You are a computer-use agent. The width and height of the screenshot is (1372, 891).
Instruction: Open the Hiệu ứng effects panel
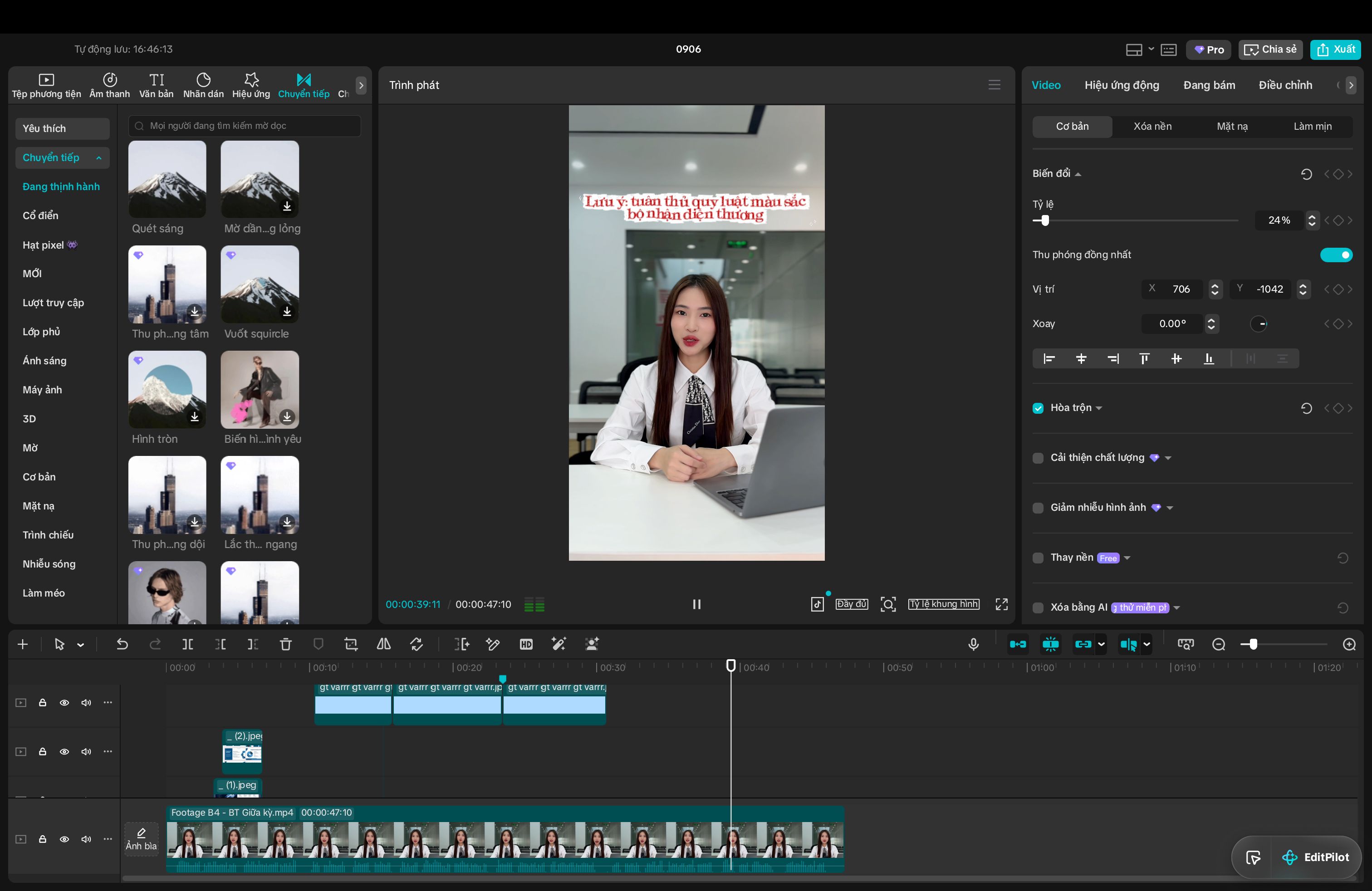click(x=251, y=86)
